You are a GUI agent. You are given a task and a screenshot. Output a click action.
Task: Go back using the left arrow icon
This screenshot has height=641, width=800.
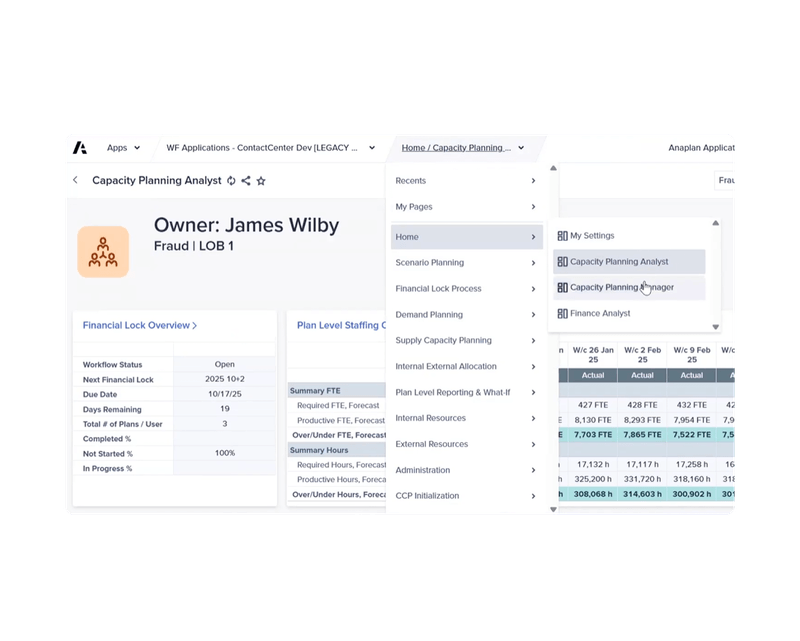[76, 180]
